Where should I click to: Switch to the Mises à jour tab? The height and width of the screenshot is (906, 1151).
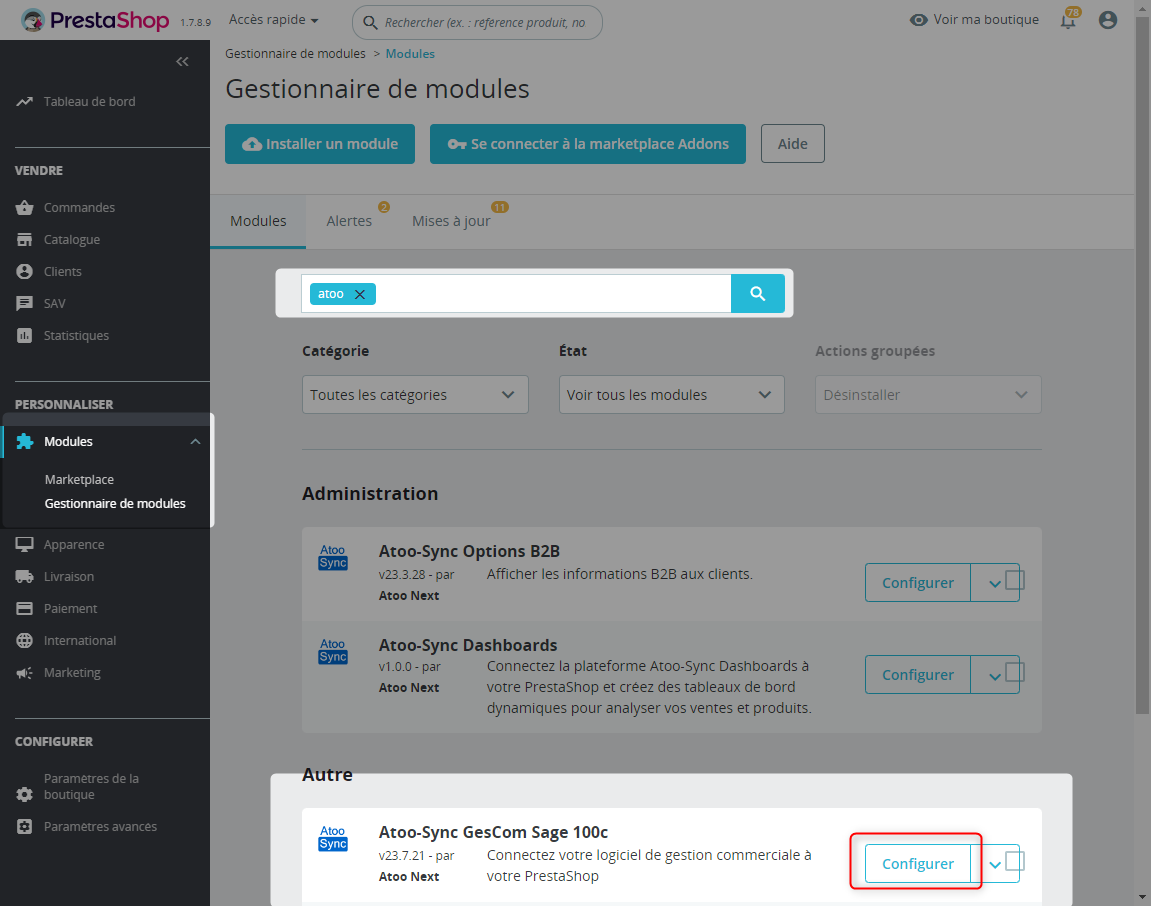pyautogui.click(x=451, y=221)
